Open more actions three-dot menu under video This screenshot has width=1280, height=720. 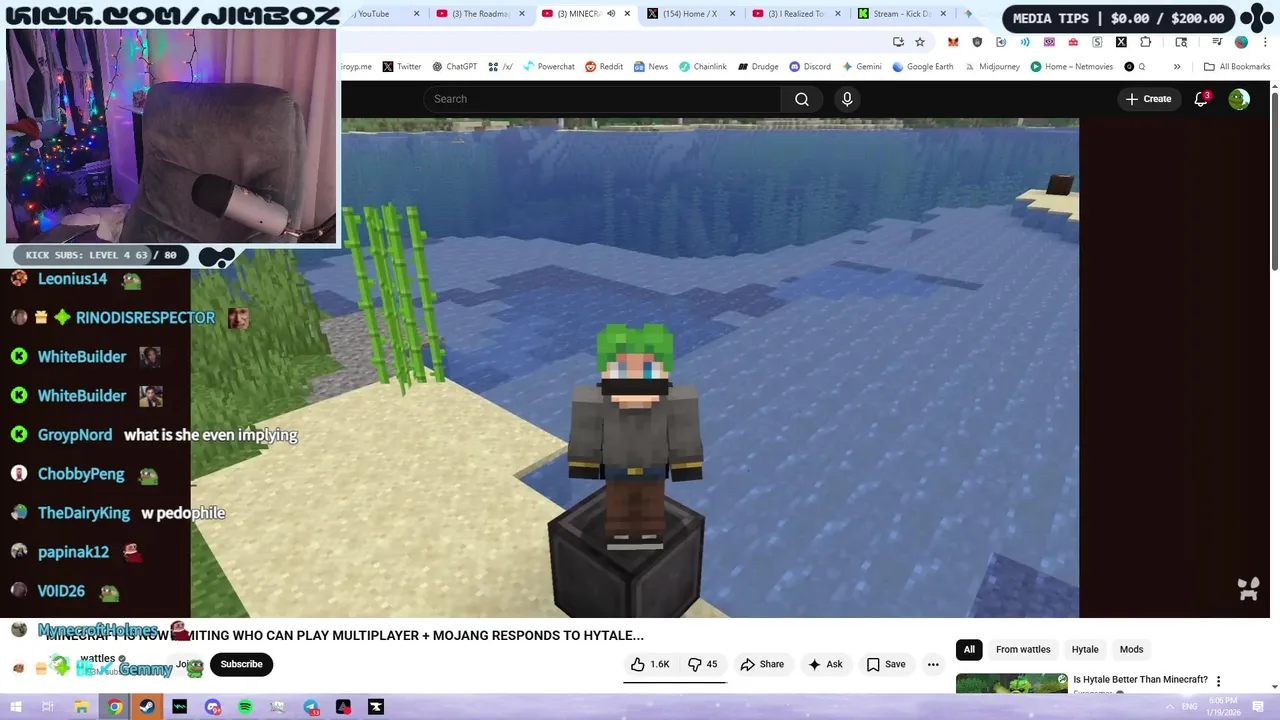click(x=933, y=664)
